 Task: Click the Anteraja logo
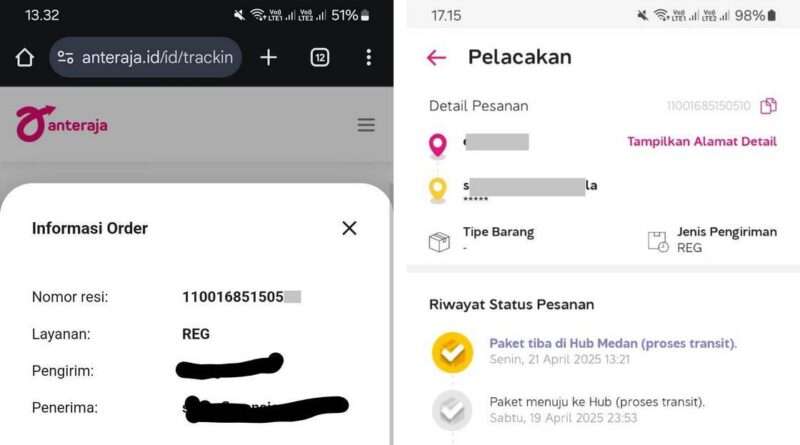(62, 123)
